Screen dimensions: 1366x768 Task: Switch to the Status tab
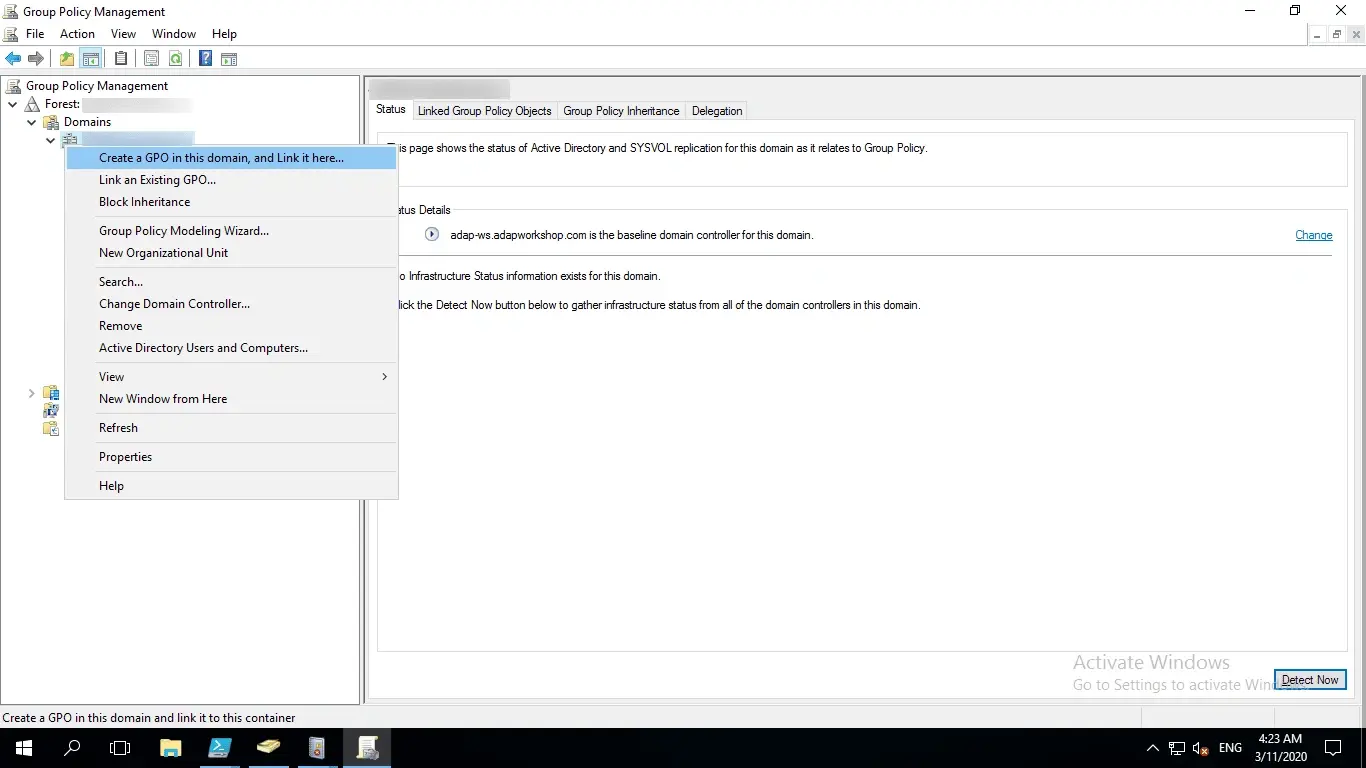[x=391, y=110]
